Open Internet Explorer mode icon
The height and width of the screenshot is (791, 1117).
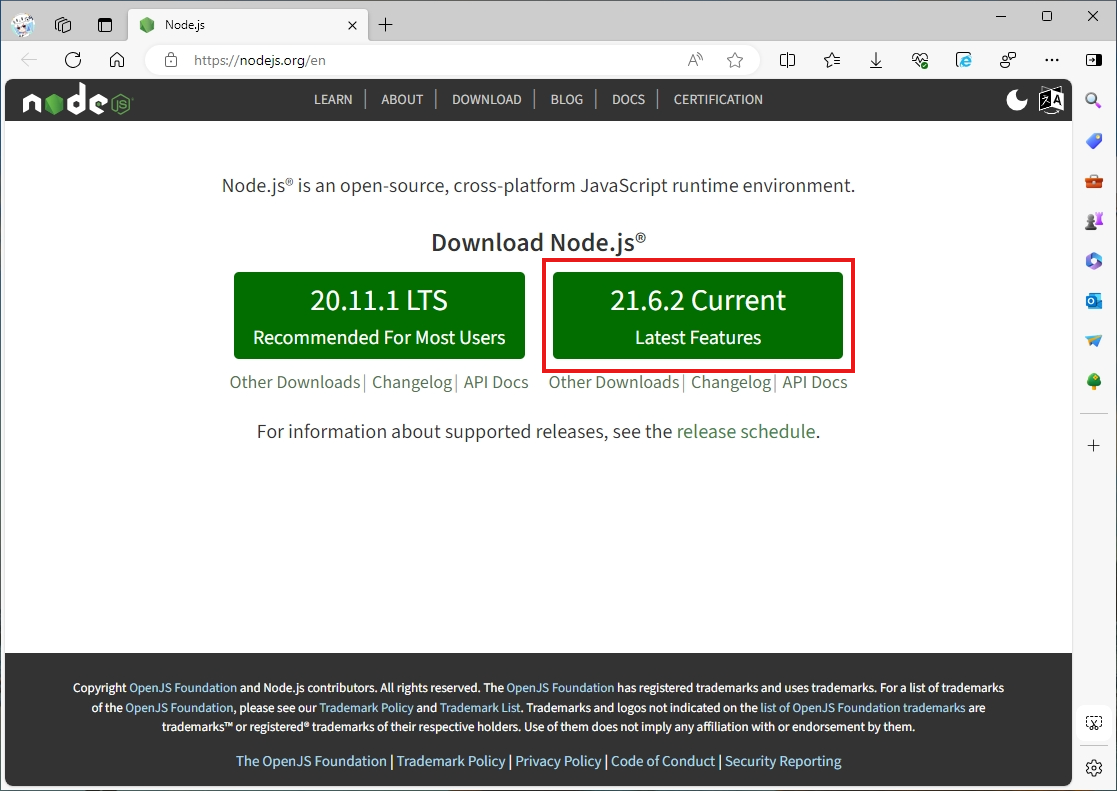(964, 60)
